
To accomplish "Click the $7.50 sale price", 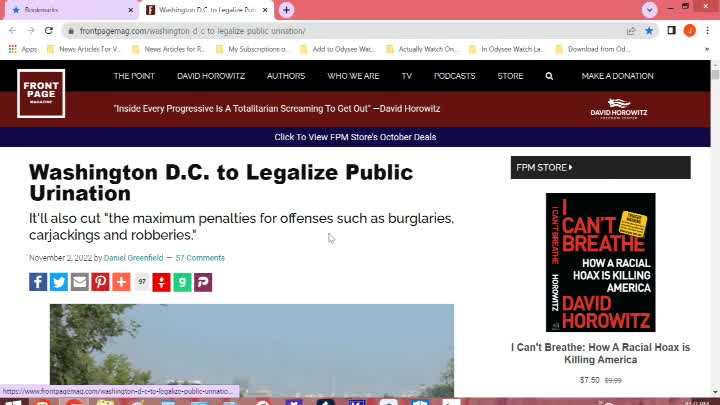I will point(590,380).
